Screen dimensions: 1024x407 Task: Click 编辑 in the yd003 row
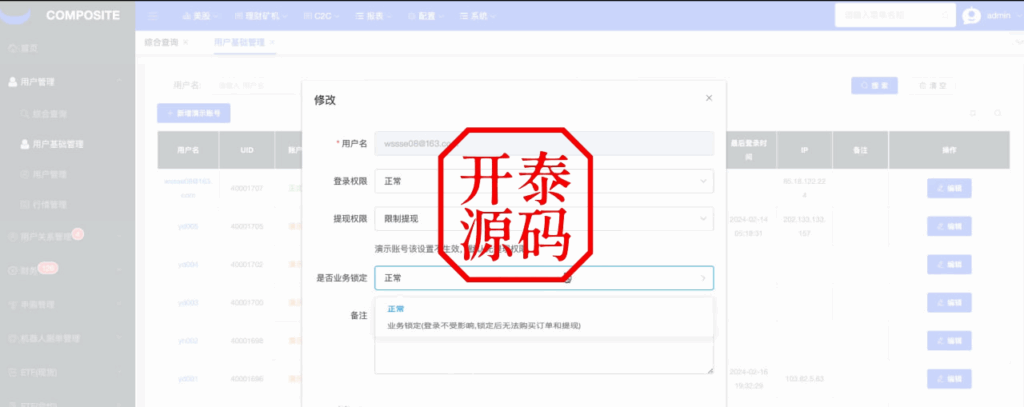(x=949, y=302)
